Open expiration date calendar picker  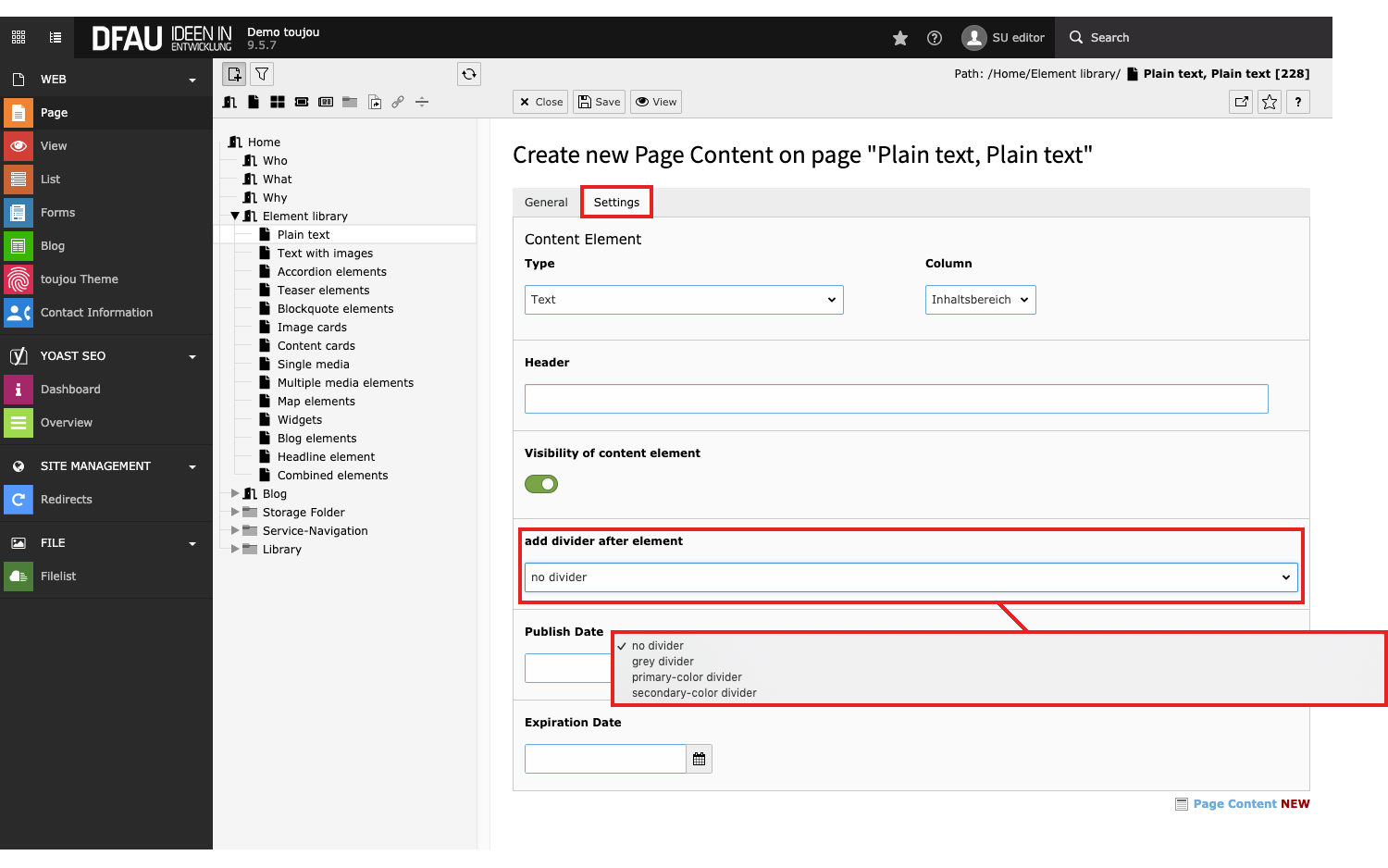tap(699, 759)
